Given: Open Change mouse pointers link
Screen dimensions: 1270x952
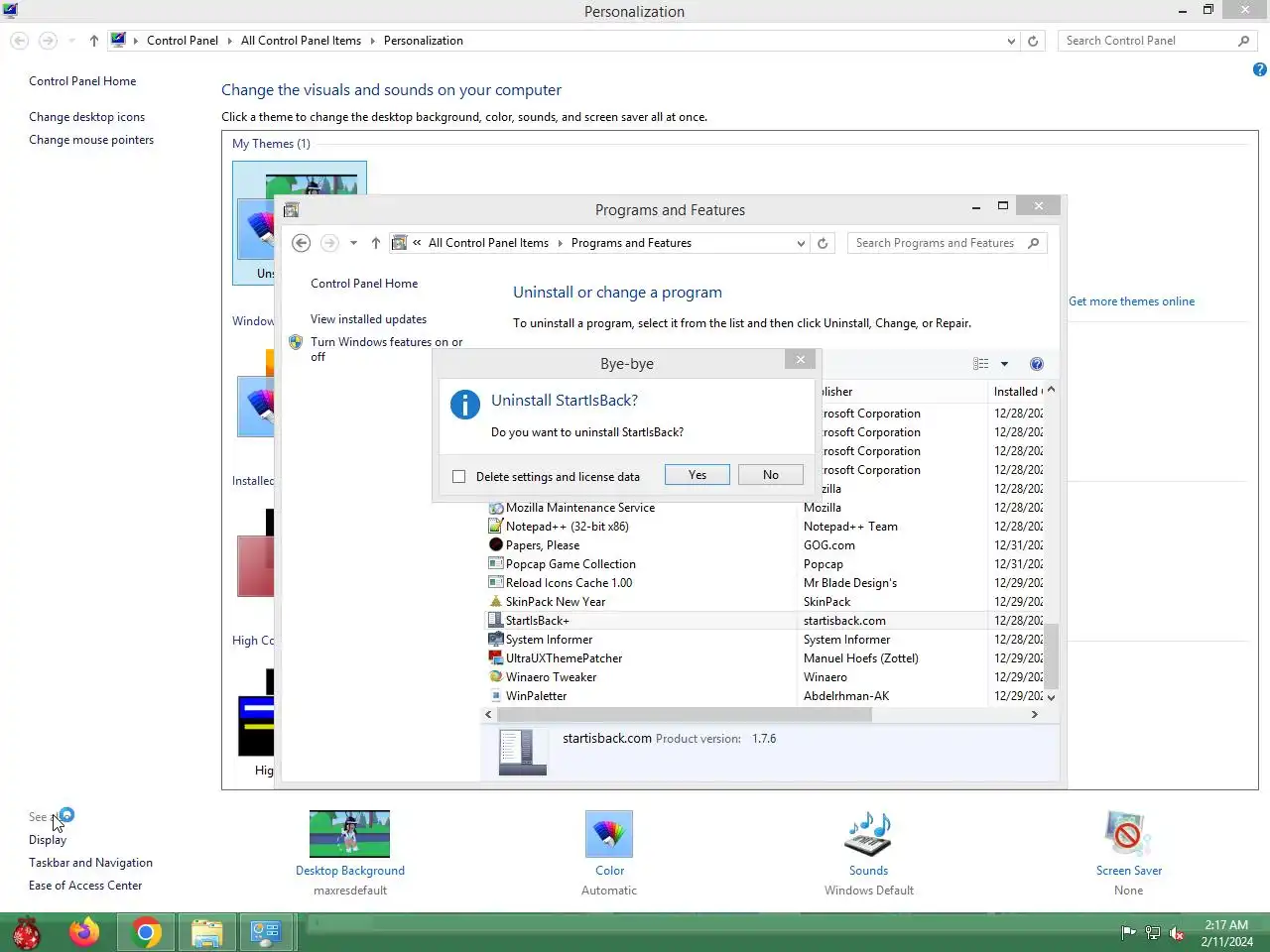Looking at the screenshot, I should pyautogui.click(x=91, y=140).
